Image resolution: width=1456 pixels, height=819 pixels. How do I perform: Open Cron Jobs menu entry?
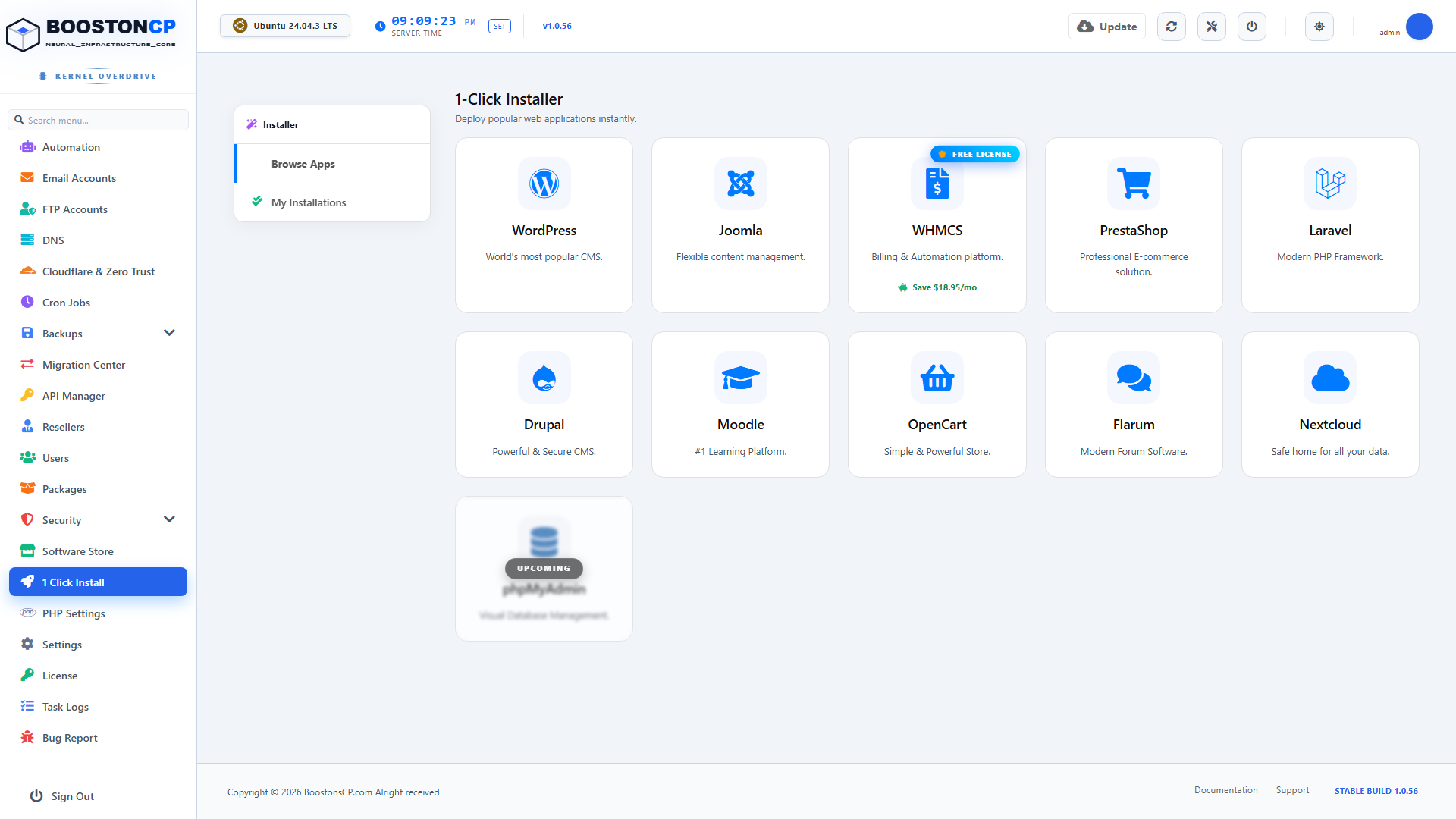98,303
